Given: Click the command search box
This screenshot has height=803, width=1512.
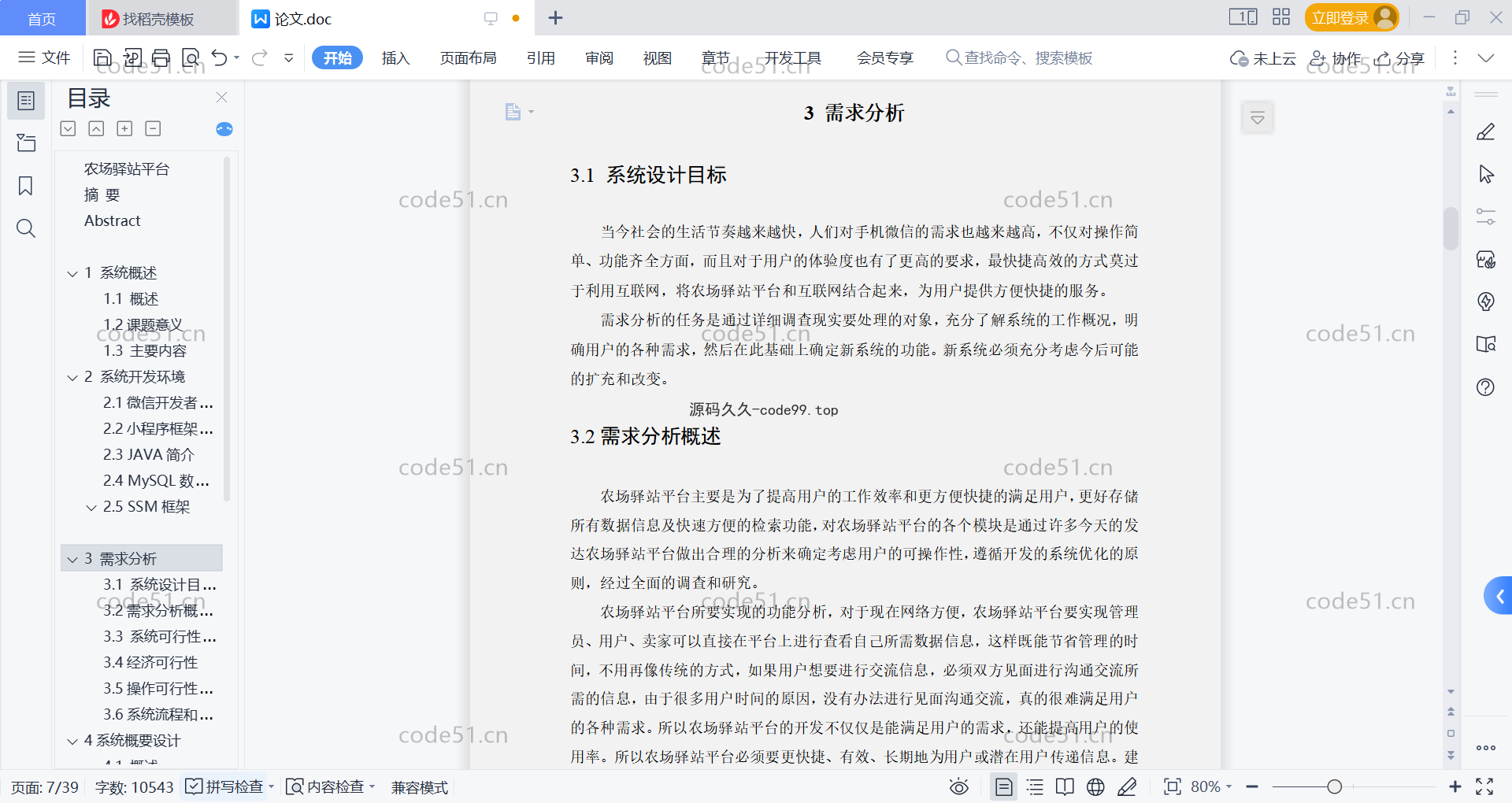Looking at the screenshot, I should coord(1019,57).
